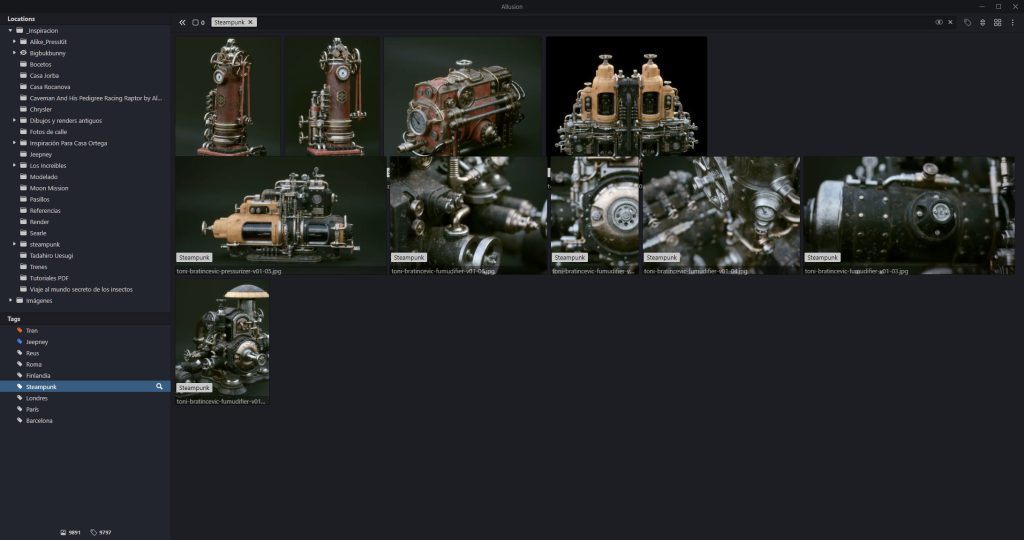Collapse the _Inspiracion folder tree
1024x540 pixels.
pyautogui.click(x=10, y=30)
